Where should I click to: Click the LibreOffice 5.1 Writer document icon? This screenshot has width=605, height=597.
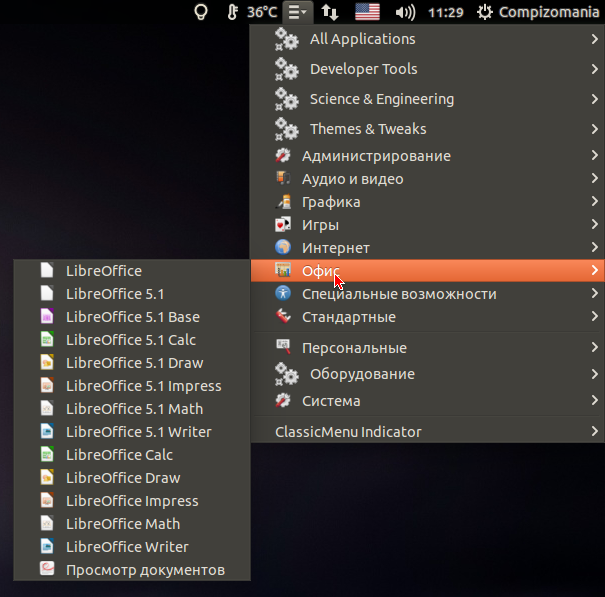(x=47, y=431)
